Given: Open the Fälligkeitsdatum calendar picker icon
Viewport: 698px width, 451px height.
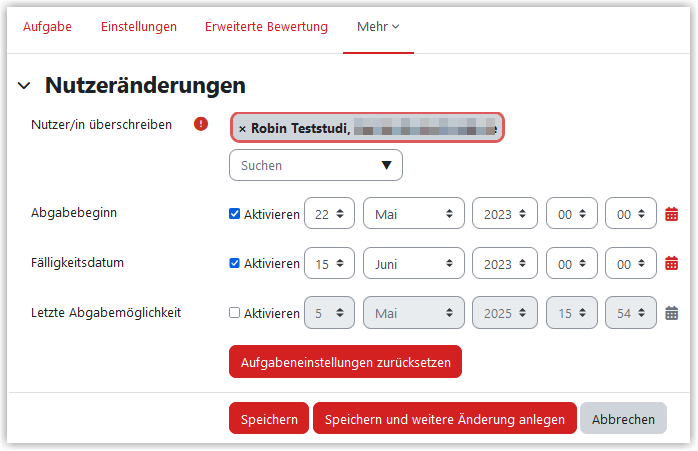Looking at the screenshot, I should tap(671, 264).
